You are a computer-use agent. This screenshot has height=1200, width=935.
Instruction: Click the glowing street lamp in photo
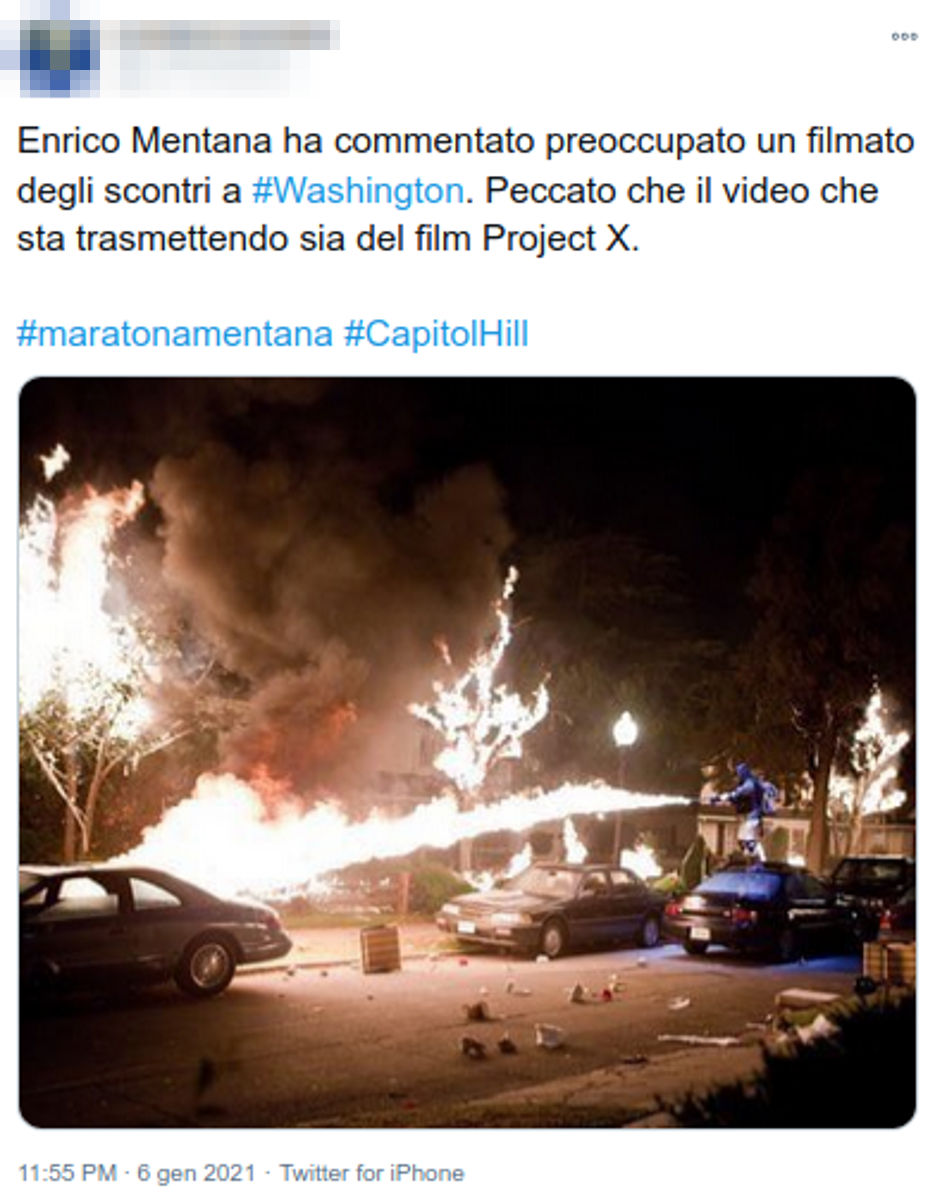click(x=625, y=730)
